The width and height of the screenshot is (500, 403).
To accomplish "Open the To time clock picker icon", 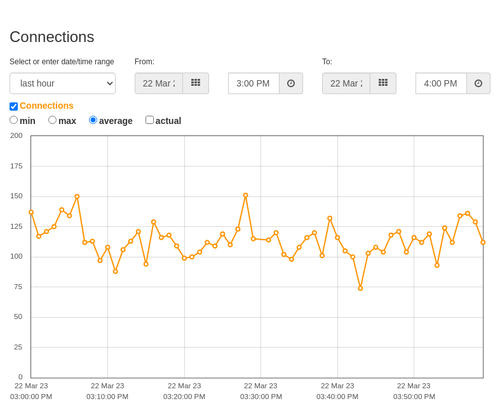I will tap(478, 83).
